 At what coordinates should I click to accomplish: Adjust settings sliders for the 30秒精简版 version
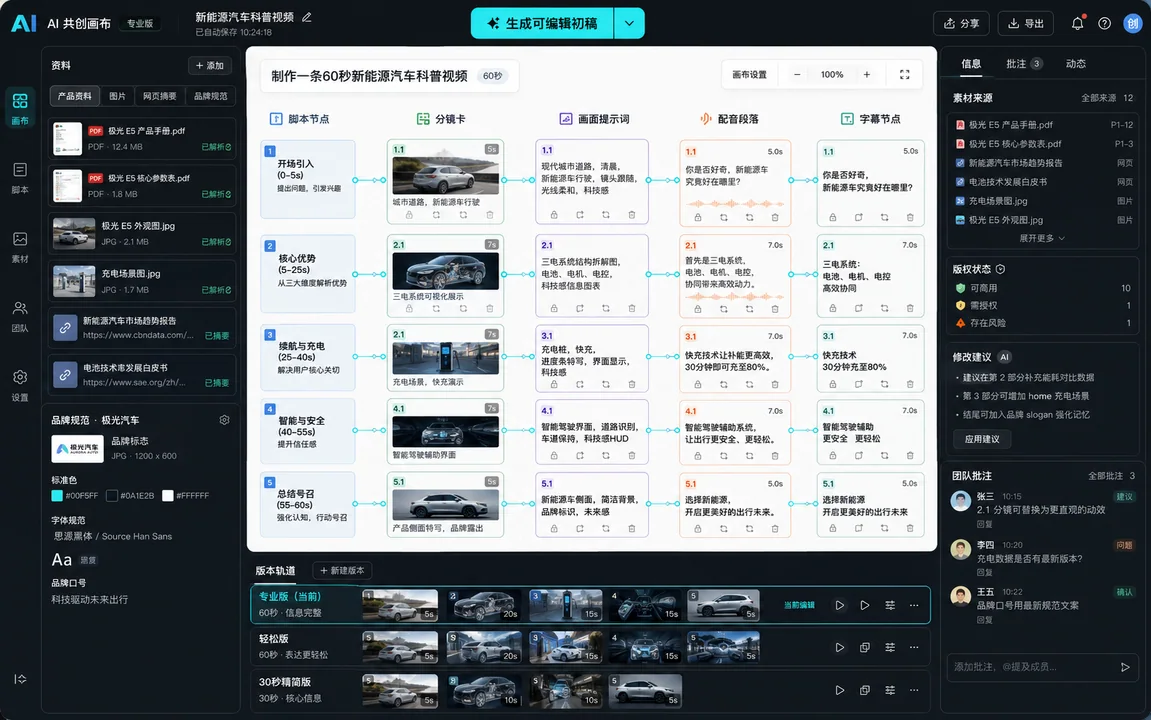coord(890,690)
